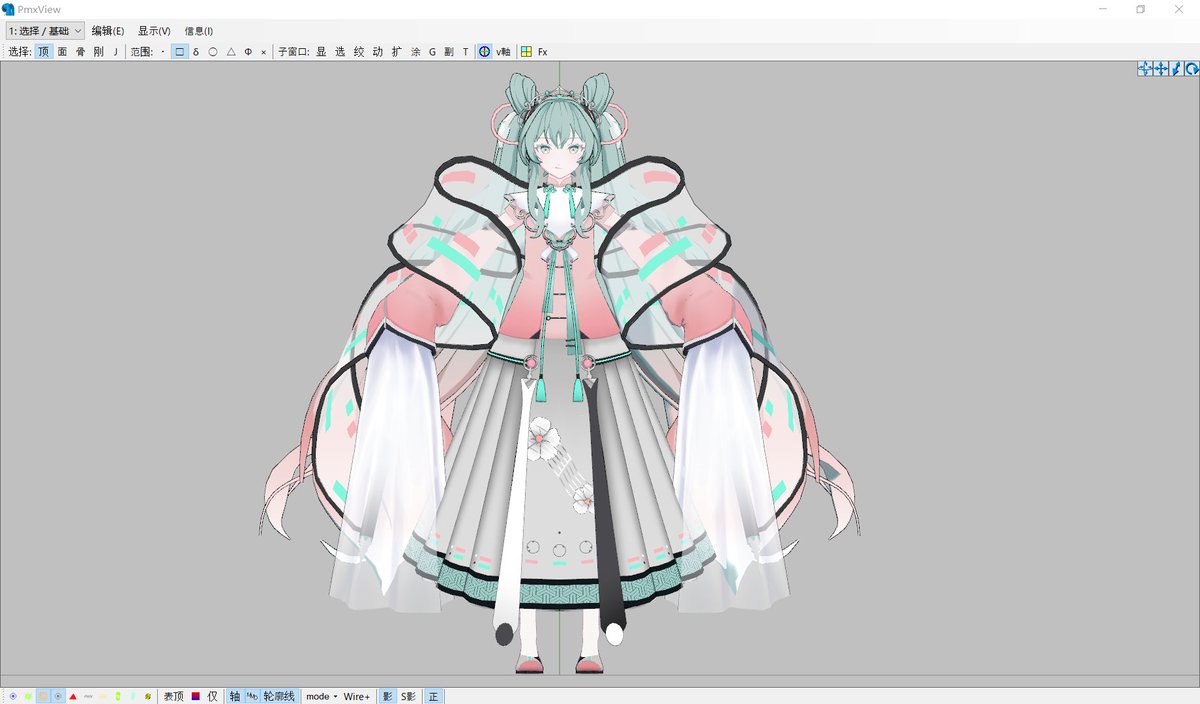This screenshot has width=1200, height=704.
Task: Toggle the gray line display icon
Action: 88,696
